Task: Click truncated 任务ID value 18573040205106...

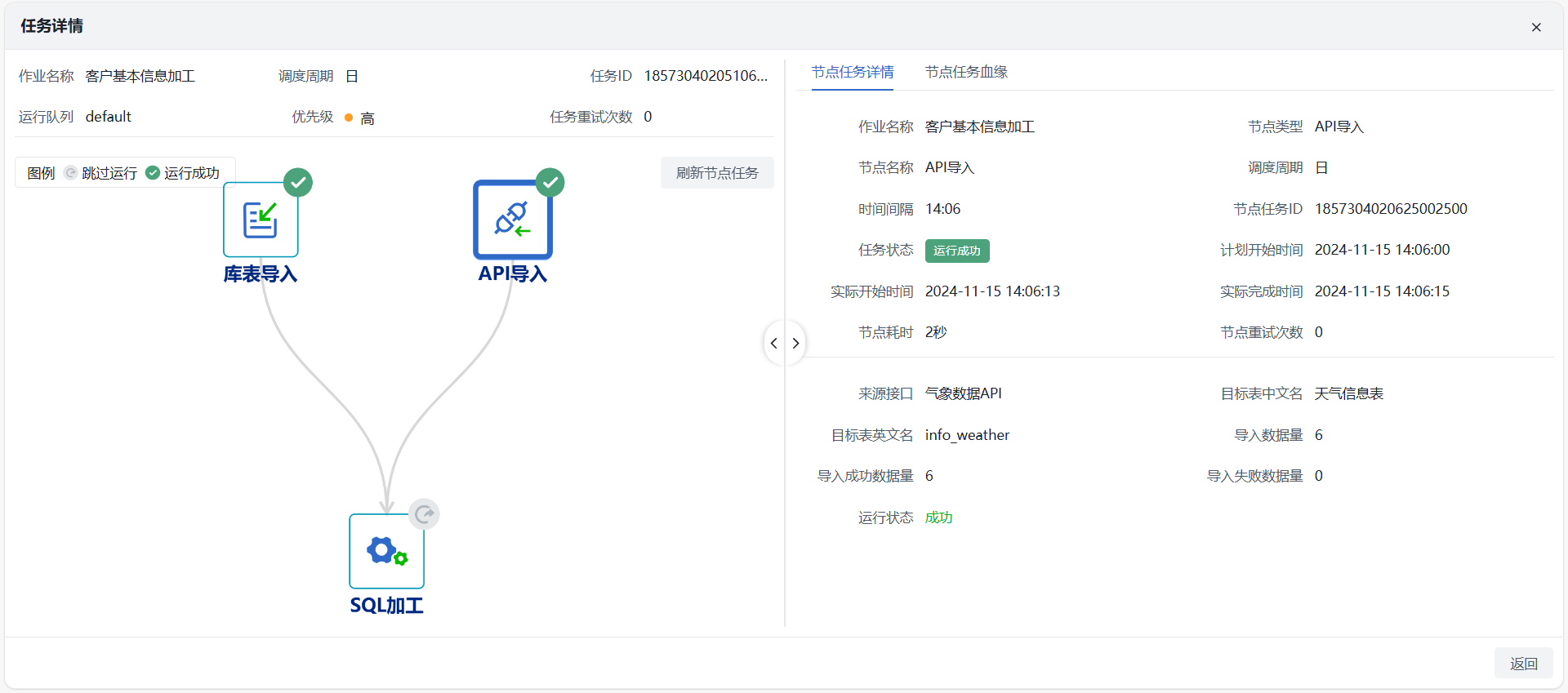Action: pyautogui.click(x=706, y=76)
